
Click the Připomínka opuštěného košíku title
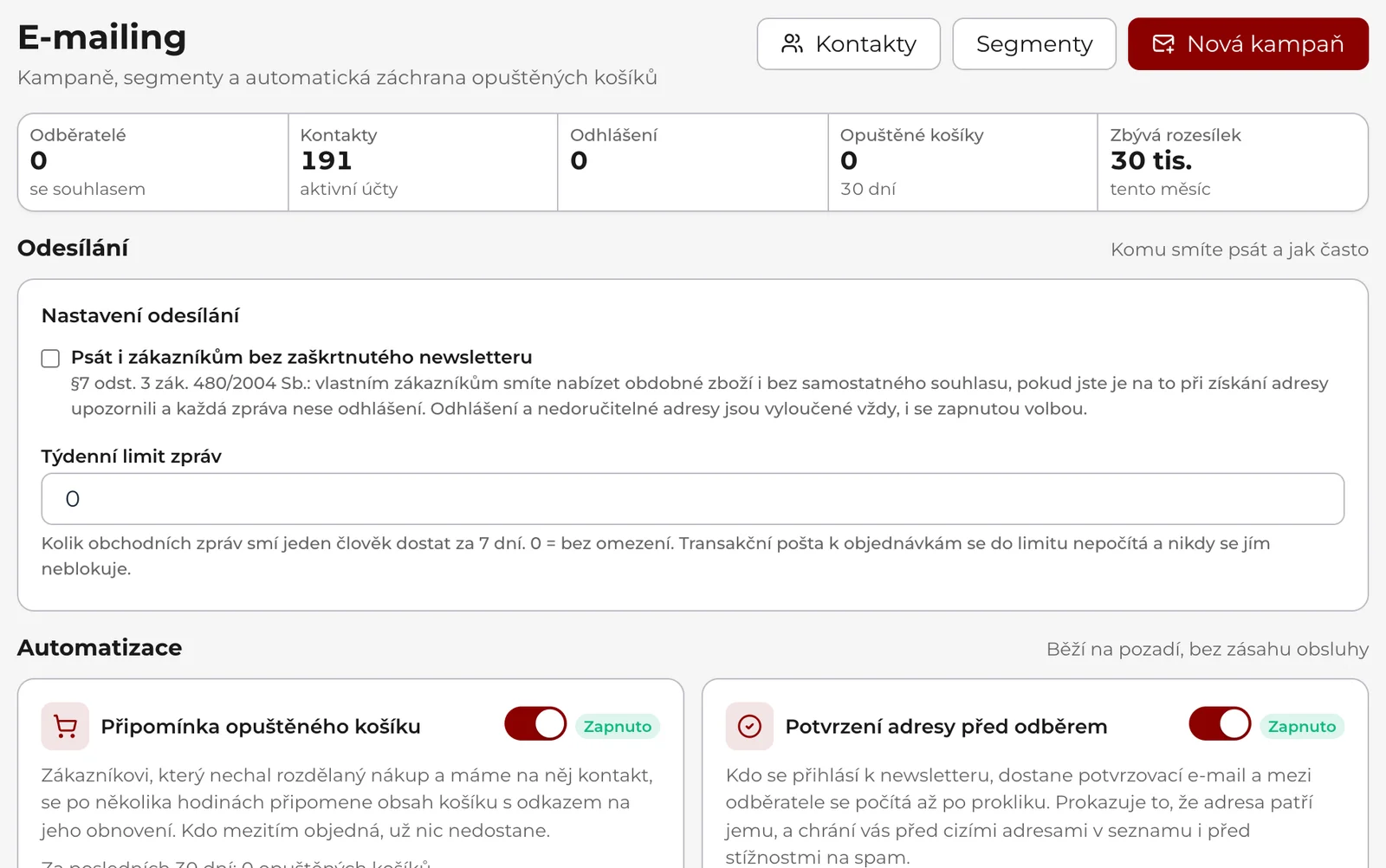point(261,727)
